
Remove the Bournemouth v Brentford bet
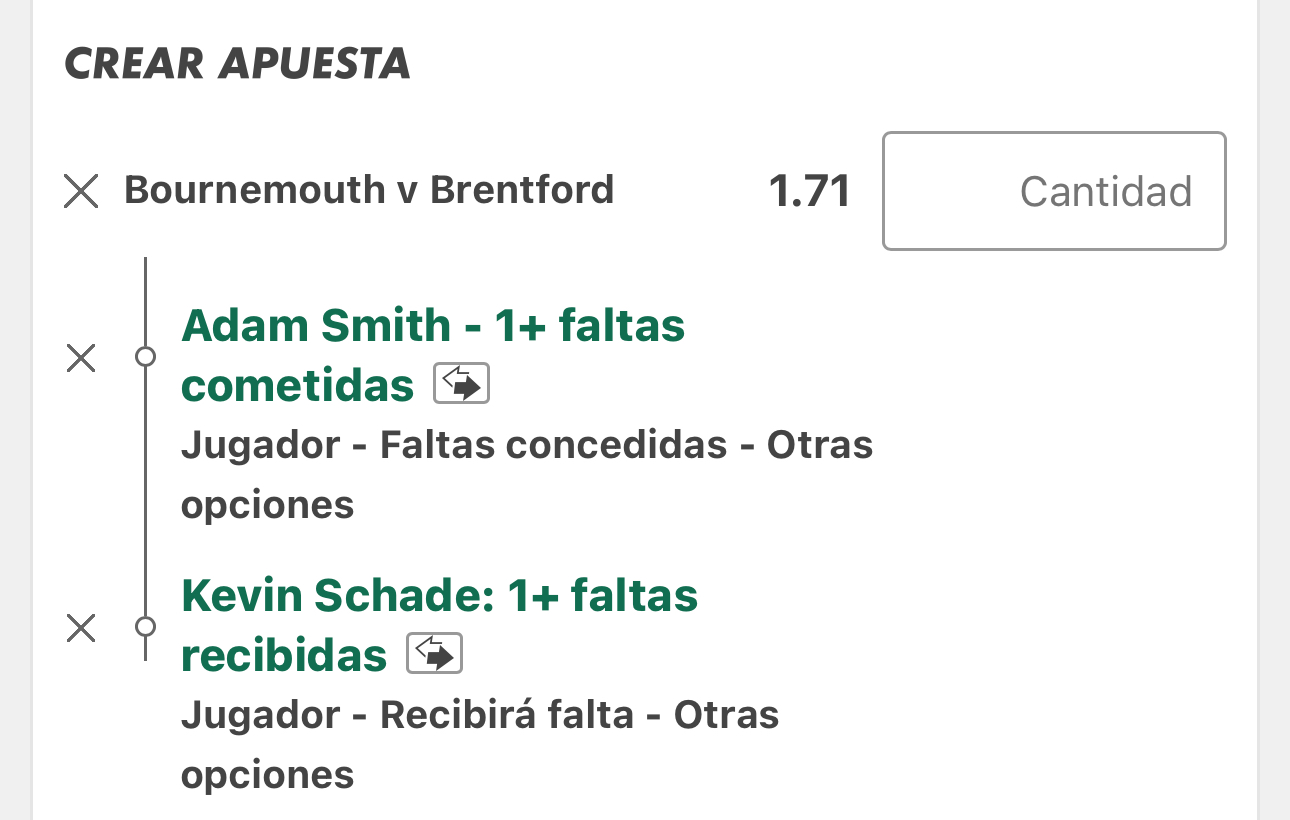point(81,191)
